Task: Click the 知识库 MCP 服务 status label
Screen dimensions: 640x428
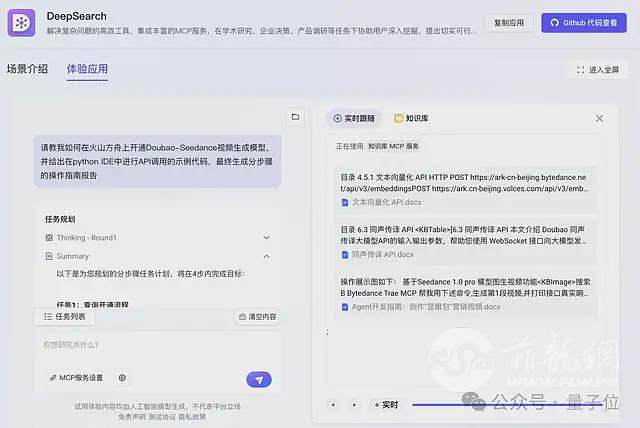Action: [x=393, y=146]
